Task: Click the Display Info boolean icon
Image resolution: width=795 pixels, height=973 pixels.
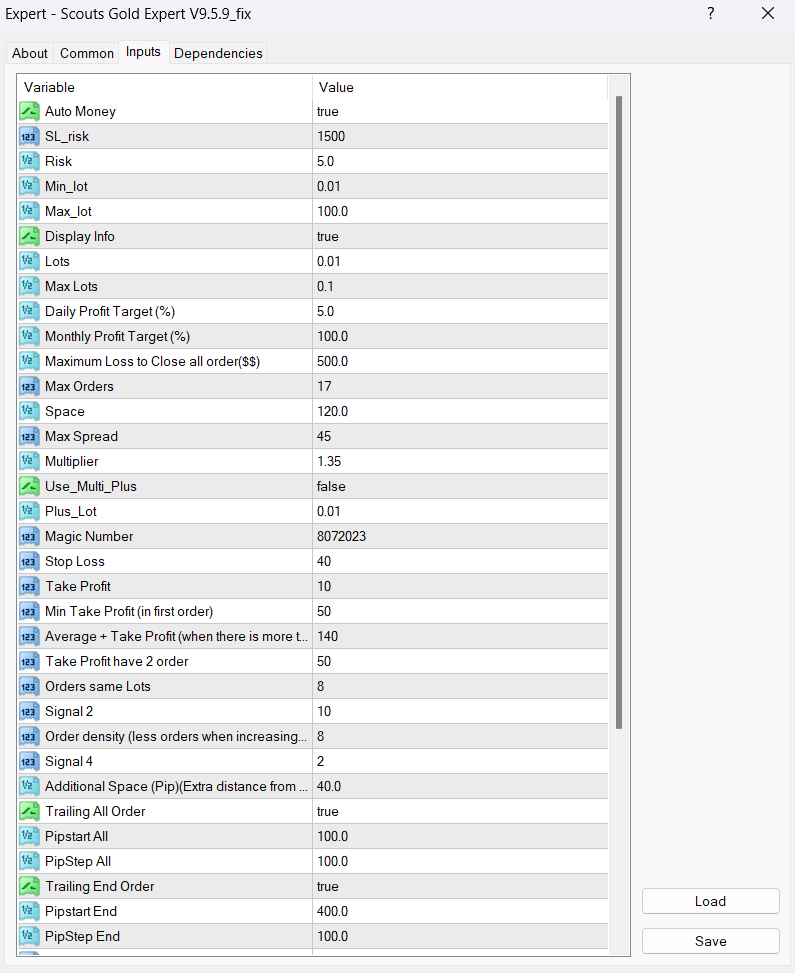Action: (29, 237)
